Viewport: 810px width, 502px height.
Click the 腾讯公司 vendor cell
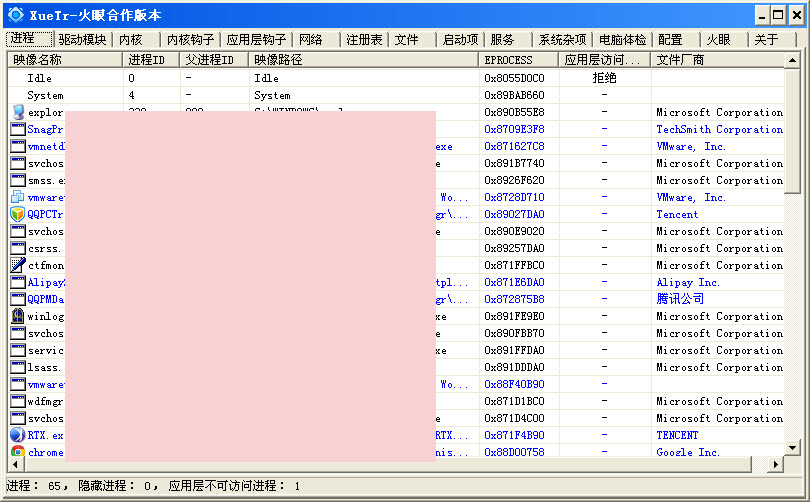(x=680, y=299)
